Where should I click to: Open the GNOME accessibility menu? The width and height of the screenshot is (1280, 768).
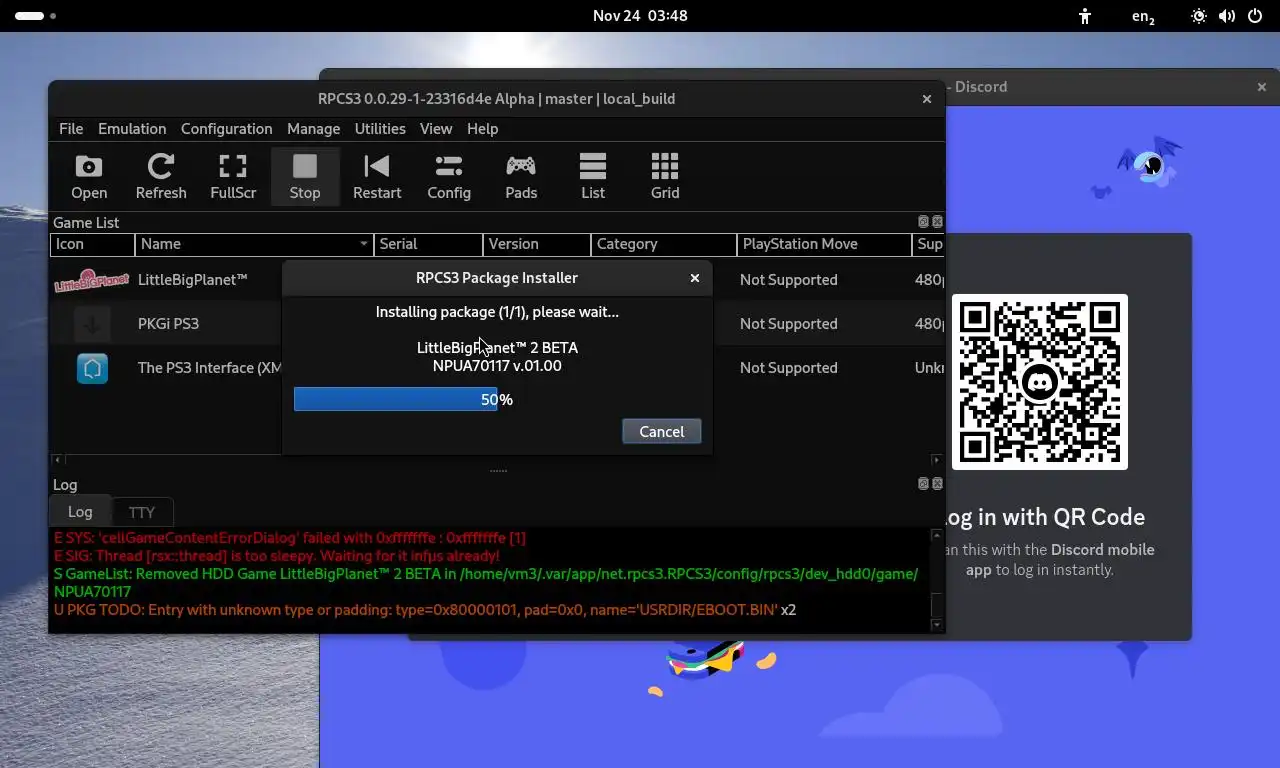pos(1085,16)
